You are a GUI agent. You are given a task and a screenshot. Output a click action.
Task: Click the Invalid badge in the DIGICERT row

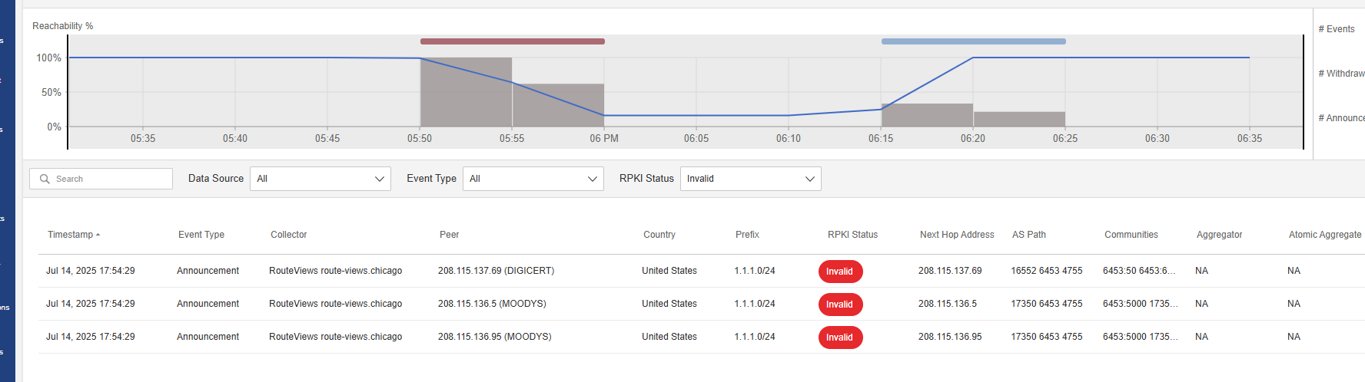[840, 271]
